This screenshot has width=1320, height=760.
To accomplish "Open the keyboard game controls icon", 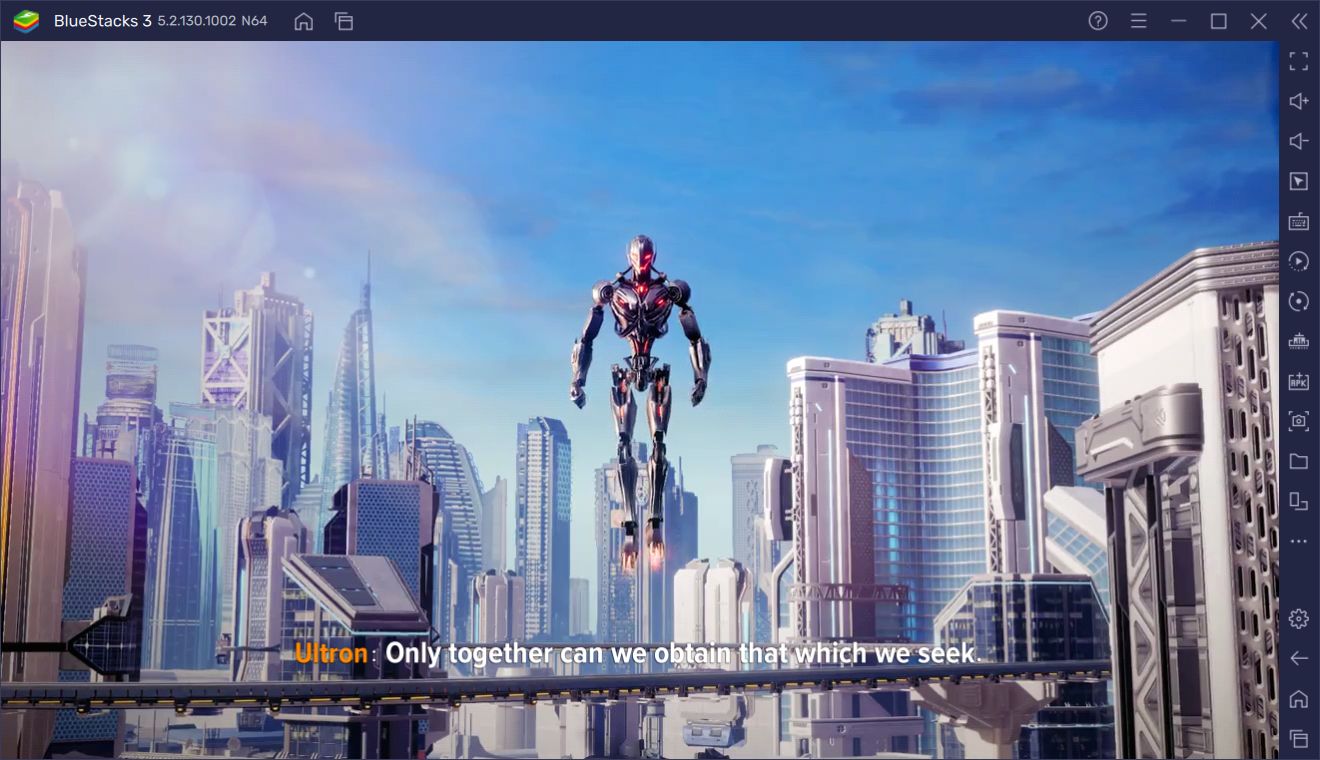I will pos(1299,221).
